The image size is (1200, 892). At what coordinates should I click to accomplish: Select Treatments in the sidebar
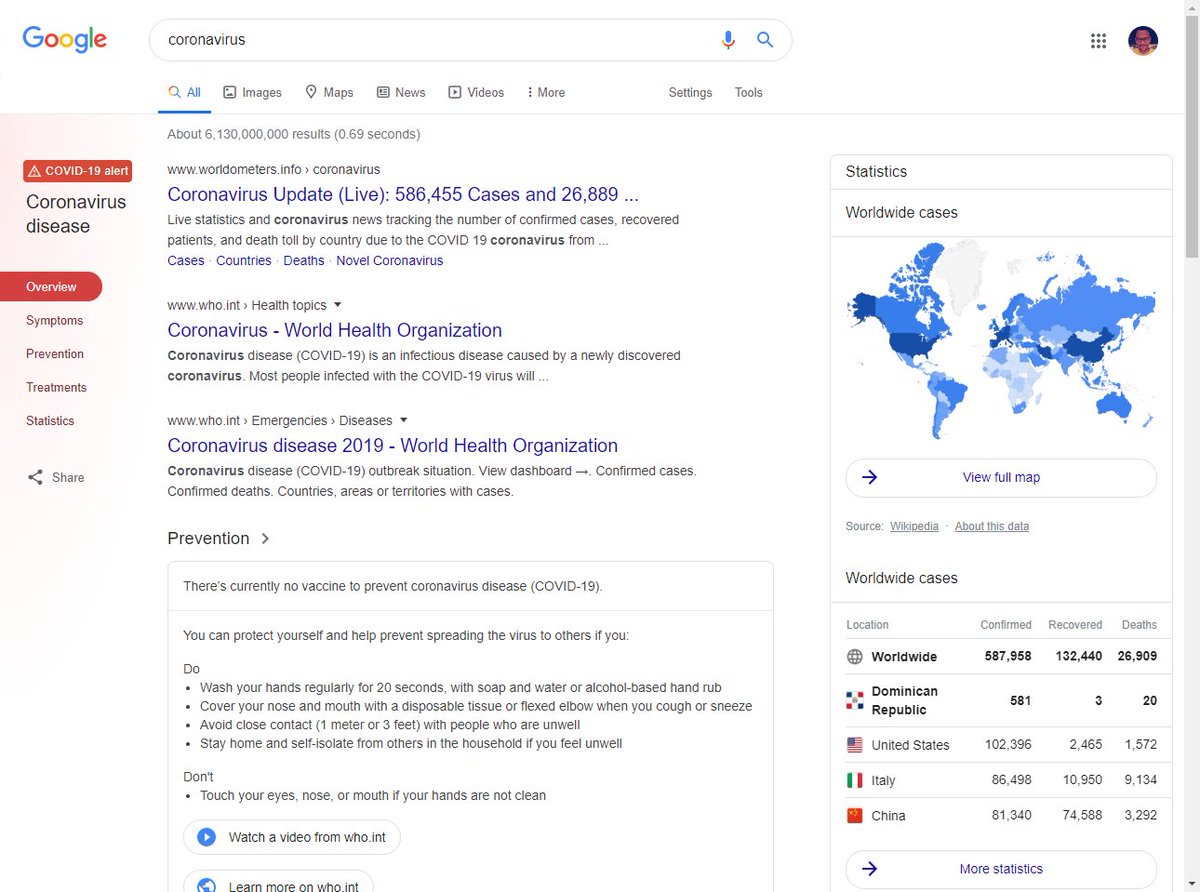(x=56, y=387)
